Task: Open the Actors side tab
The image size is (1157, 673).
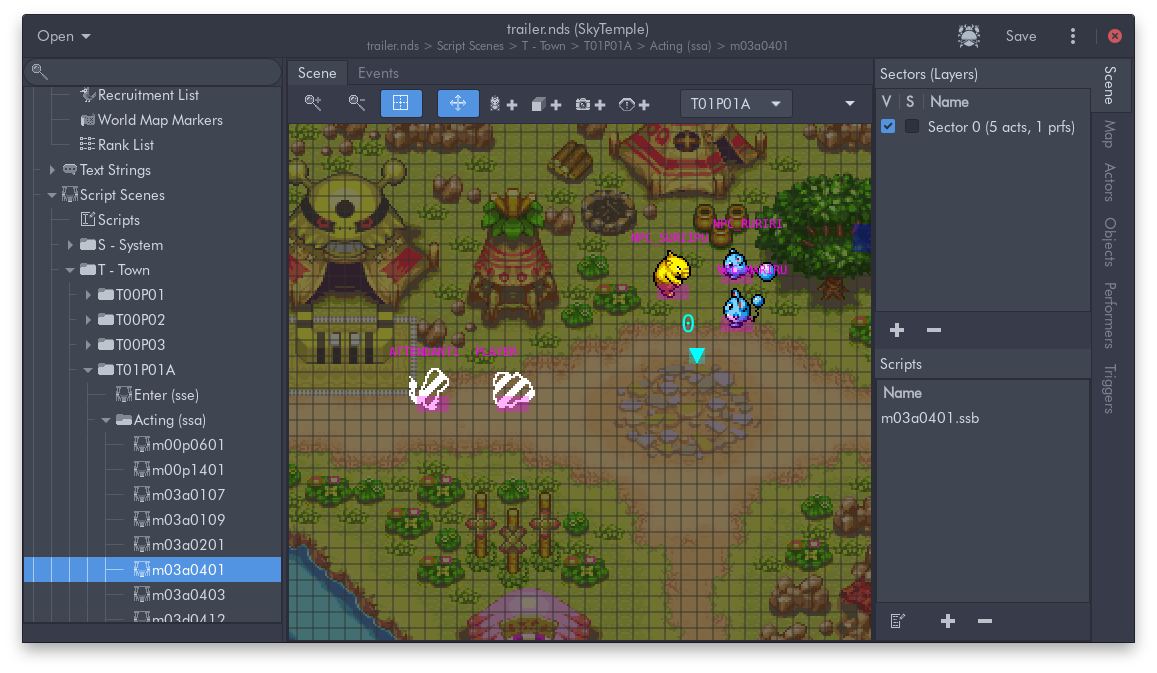Action: (1109, 182)
